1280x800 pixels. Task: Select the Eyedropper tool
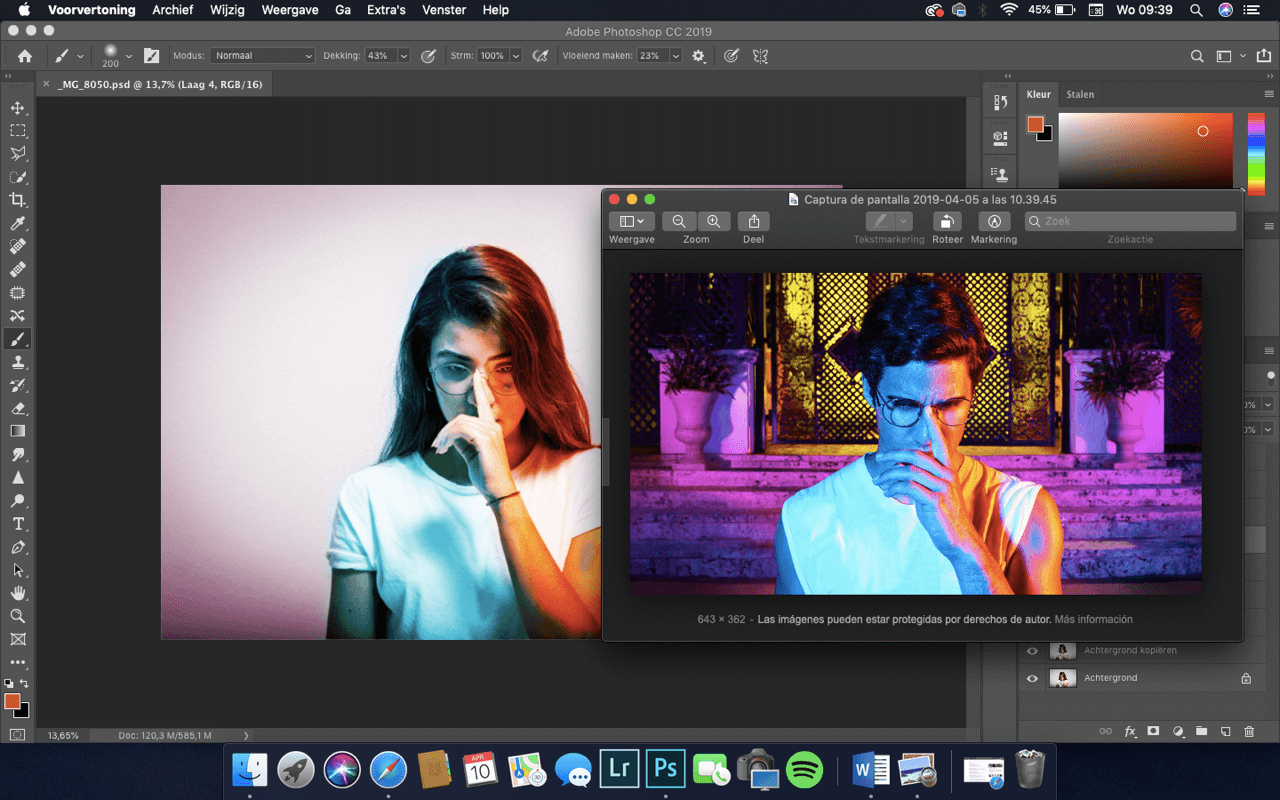point(18,223)
